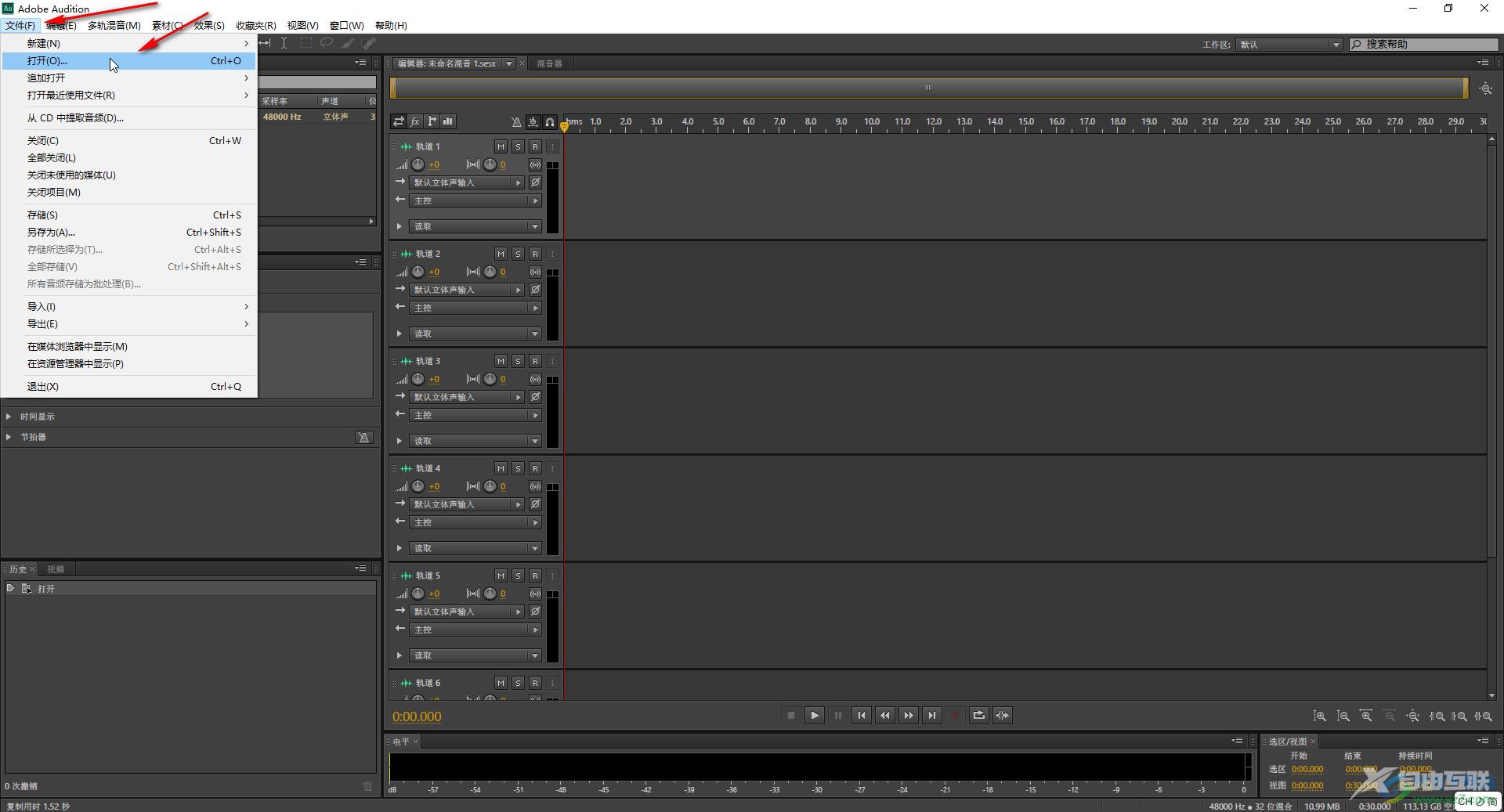Screen dimensions: 1504x812
Task: Zoom out full icon in zoom bar
Action: pyautogui.click(x=1413, y=716)
